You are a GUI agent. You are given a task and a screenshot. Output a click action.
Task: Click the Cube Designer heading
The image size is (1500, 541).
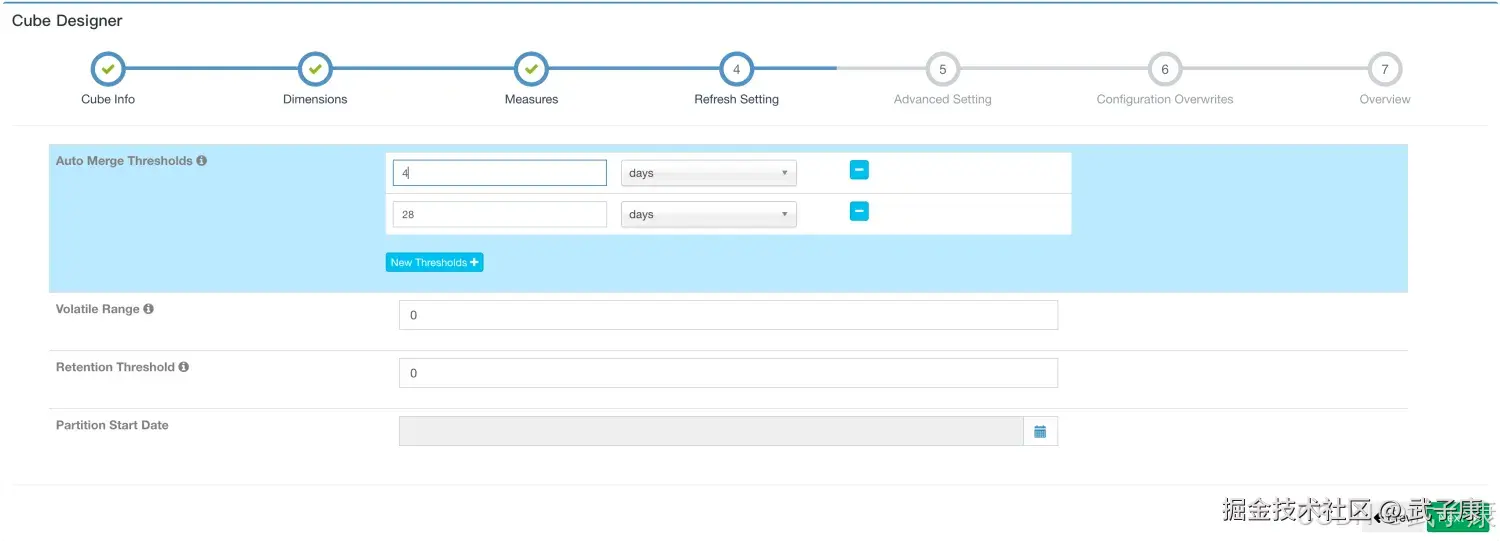[x=67, y=20]
